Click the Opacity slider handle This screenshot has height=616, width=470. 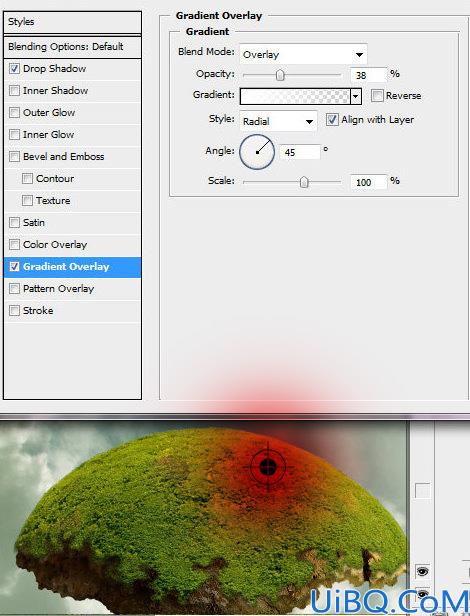pos(280,75)
